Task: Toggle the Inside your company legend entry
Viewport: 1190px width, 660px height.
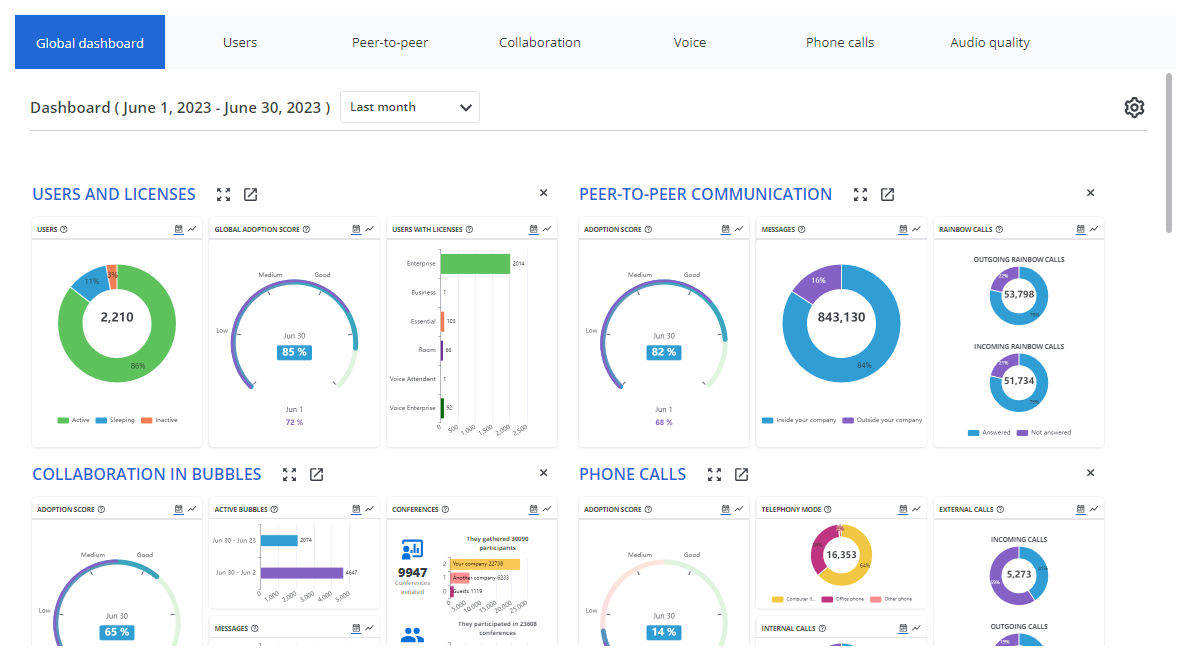Action: [799, 420]
